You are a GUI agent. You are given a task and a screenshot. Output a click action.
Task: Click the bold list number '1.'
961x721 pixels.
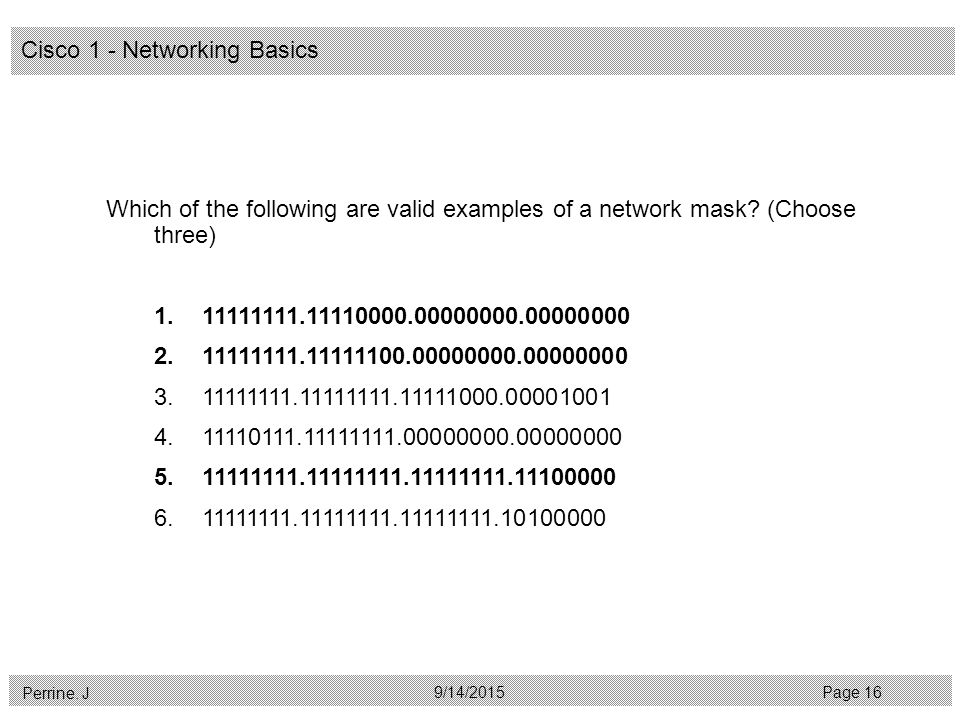pyautogui.click(x=164, y=316)
